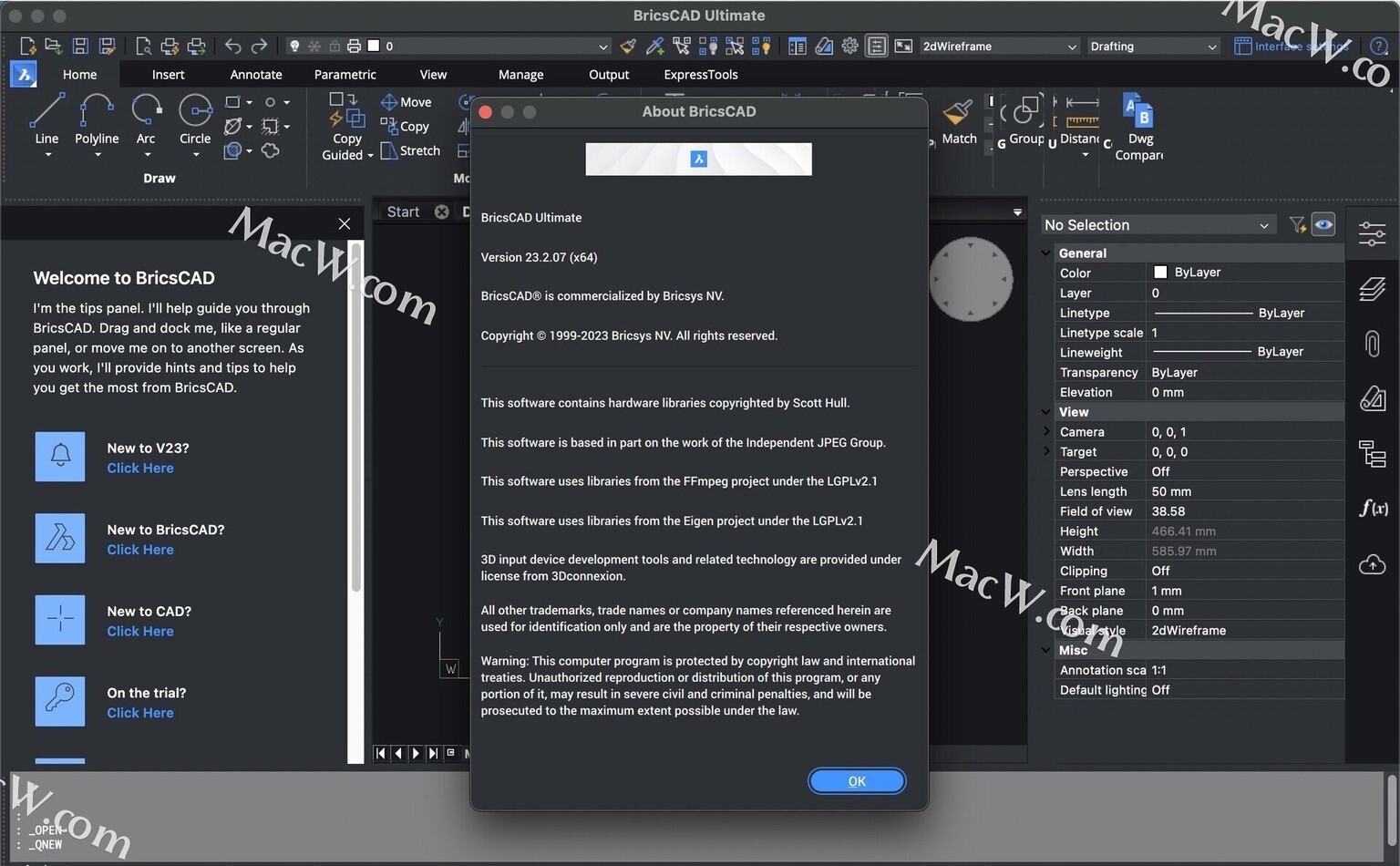Collapse the View properties section
Image resolution: width=1400 pixels, height=866 pixels.
click(1046, 411)
